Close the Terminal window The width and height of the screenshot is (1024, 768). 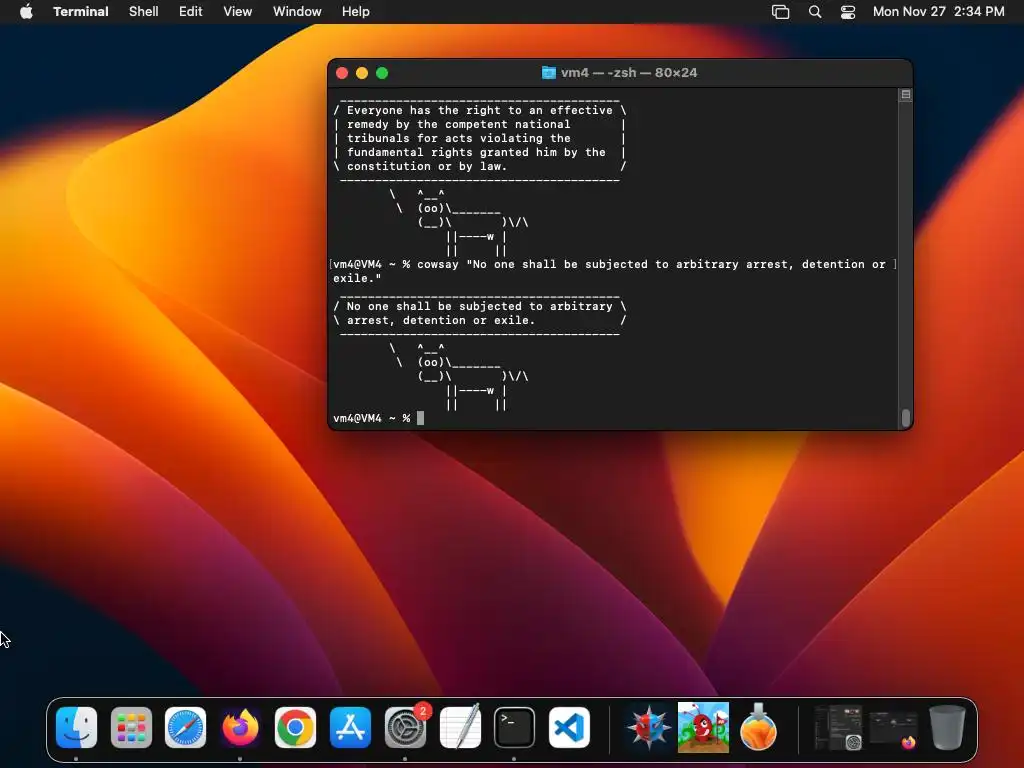pyautogui.click(x=342, y=73)
